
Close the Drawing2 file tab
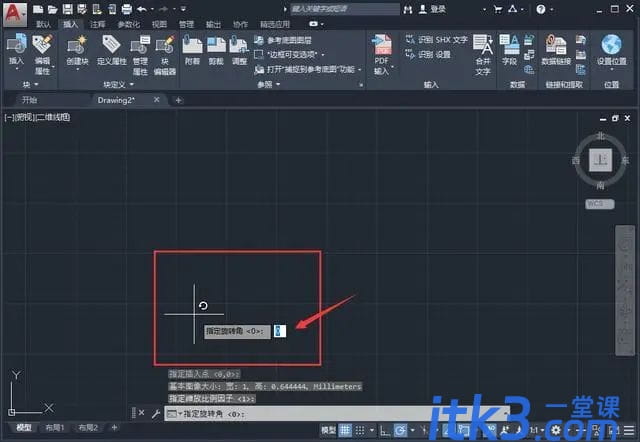pyautogui.click(x=157, y=100)
